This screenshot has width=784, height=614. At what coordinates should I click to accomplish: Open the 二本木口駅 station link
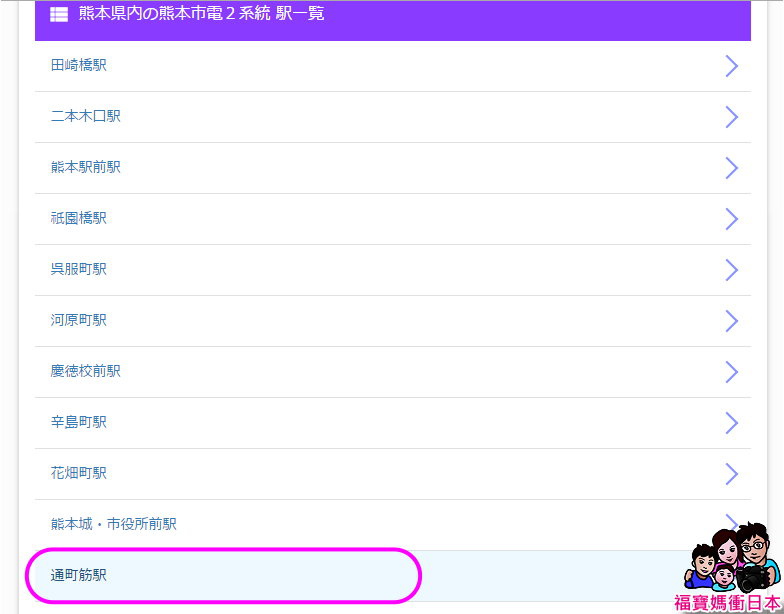[392, 116]
